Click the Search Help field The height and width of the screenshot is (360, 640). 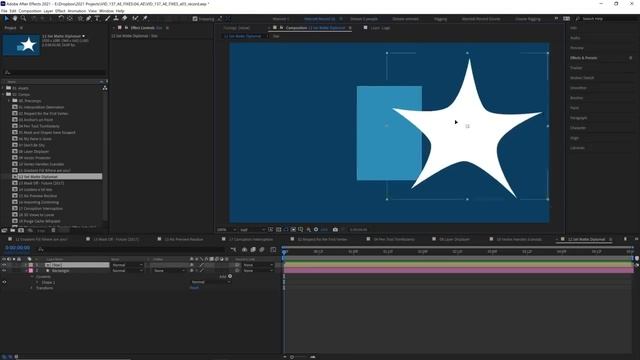click(606, 19)
